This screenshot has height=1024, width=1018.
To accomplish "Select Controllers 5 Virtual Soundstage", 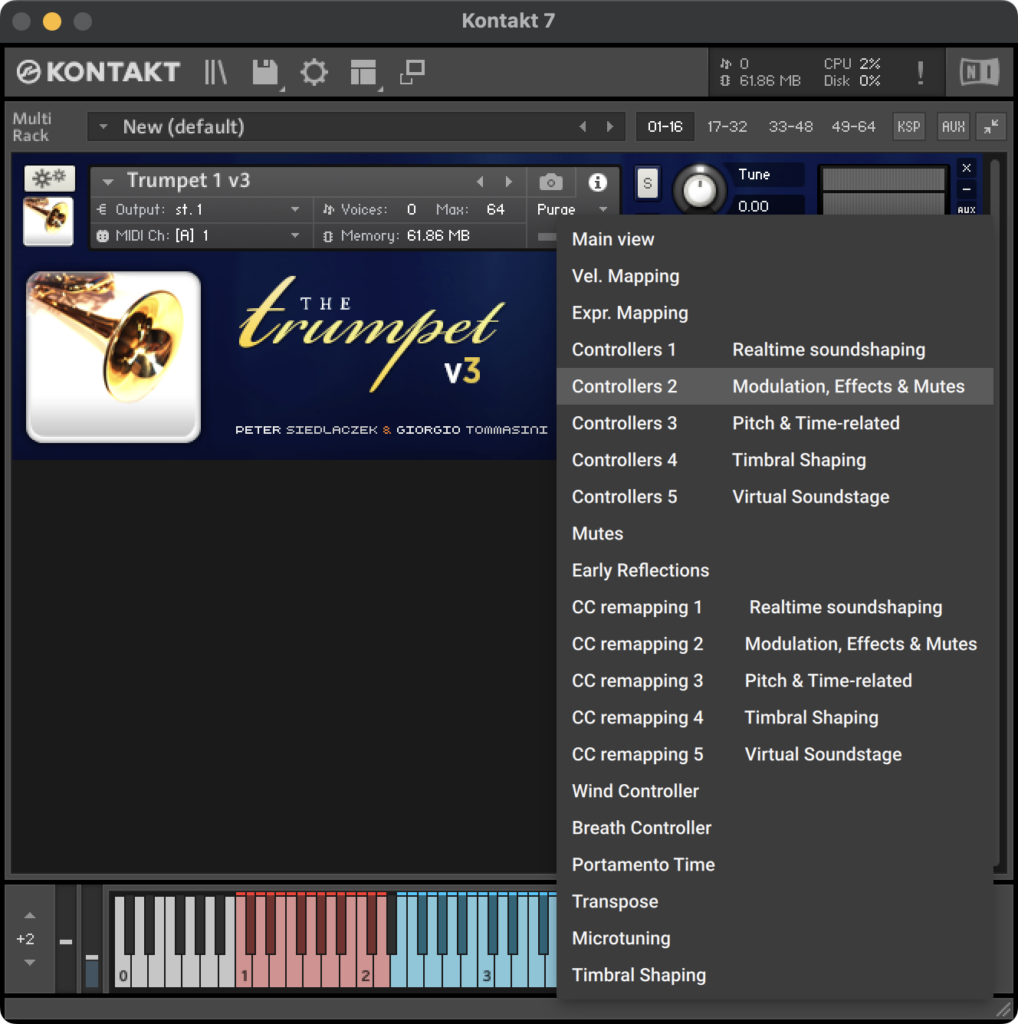I will click(775, 497).
